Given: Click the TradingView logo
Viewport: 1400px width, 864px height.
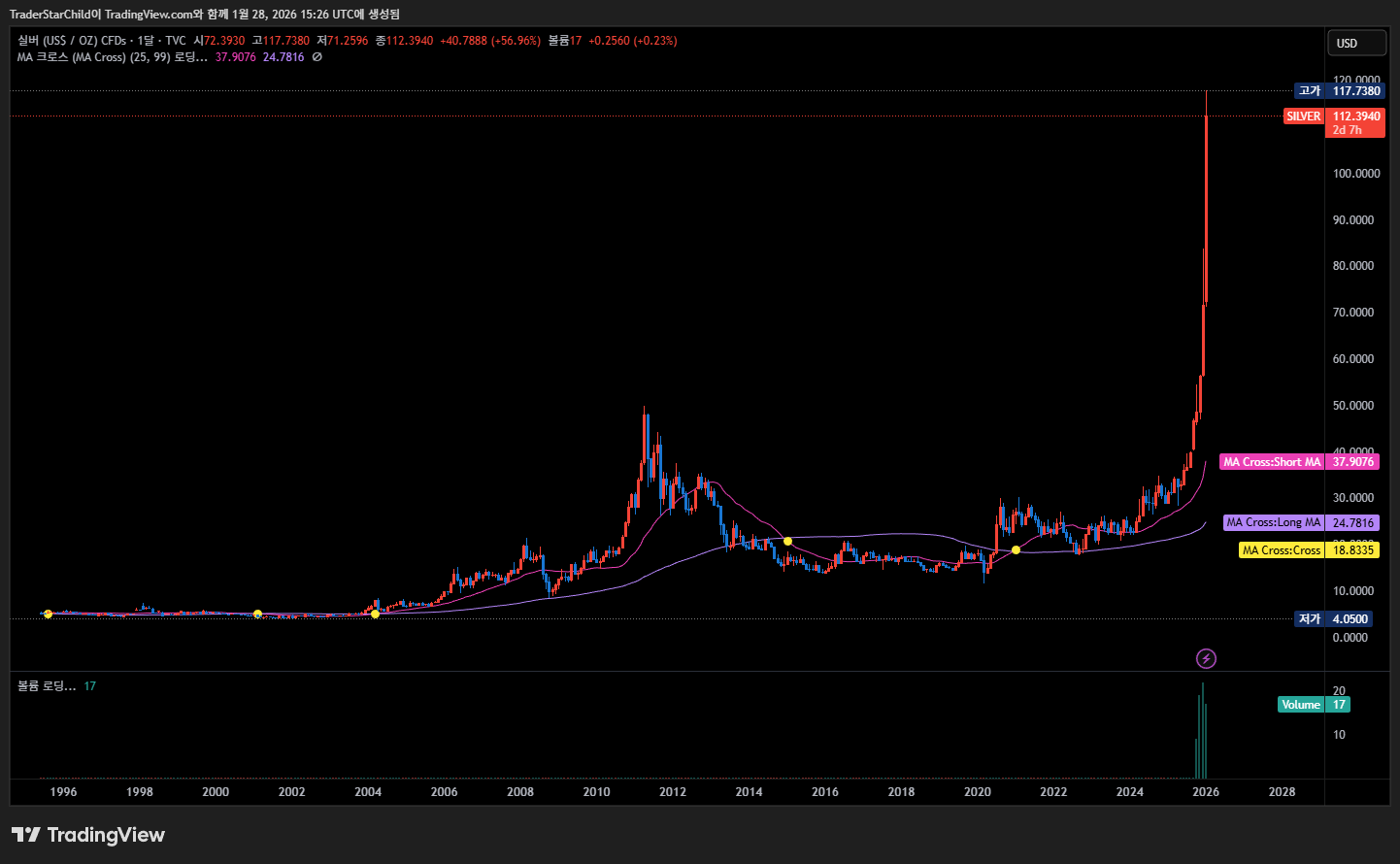Looking at the screenshot, I should [88, 835].
